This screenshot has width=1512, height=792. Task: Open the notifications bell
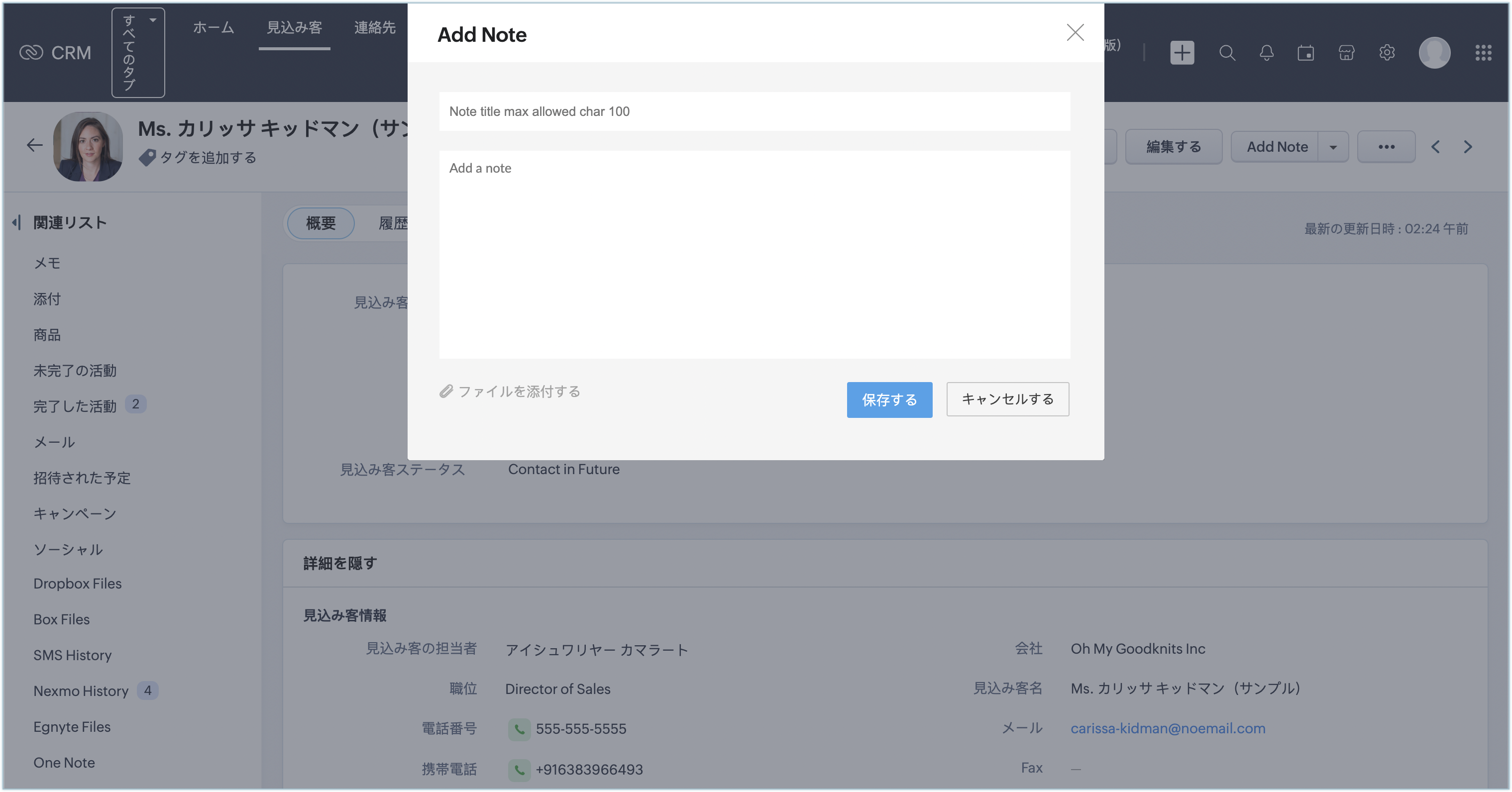pos(1266,53)
